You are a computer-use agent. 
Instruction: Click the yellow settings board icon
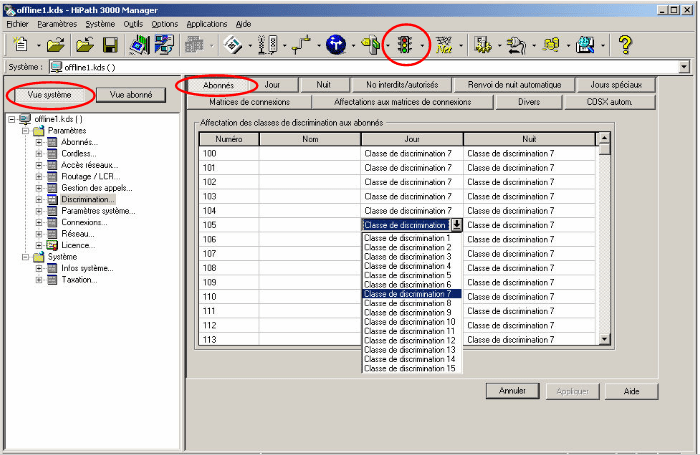[x=483, y=45]
